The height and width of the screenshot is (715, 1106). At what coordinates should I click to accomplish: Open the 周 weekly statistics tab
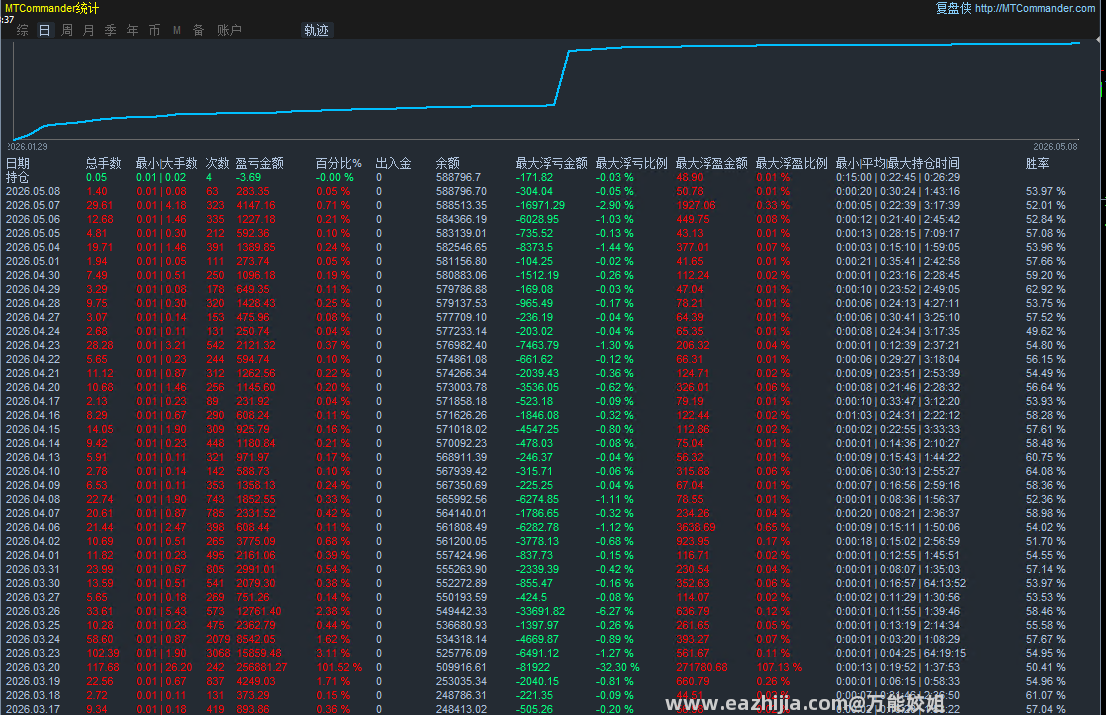[67, 30]
